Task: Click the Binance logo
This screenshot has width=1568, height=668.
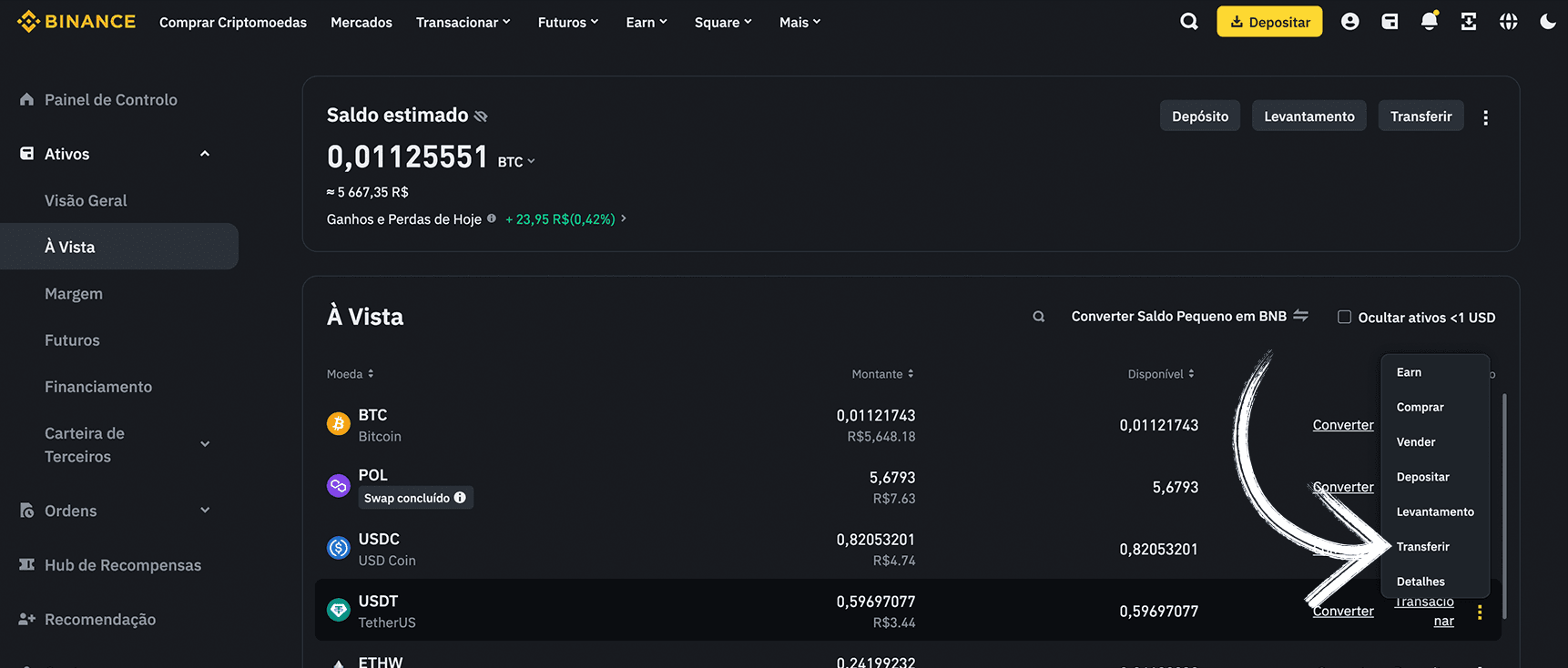Action: coord(76,22)
